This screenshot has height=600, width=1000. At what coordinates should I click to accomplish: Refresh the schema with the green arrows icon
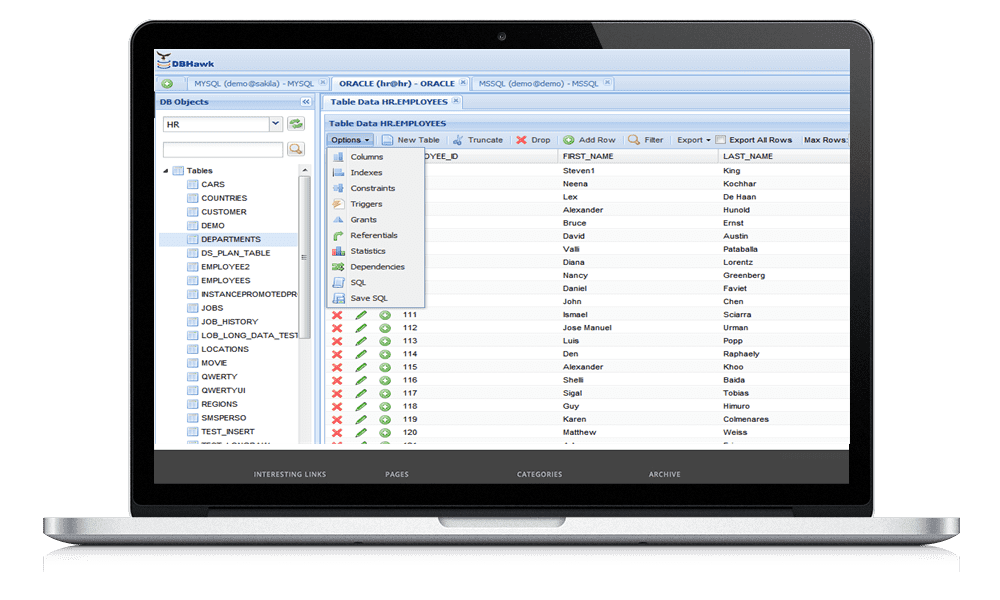[x=296, y=124]
